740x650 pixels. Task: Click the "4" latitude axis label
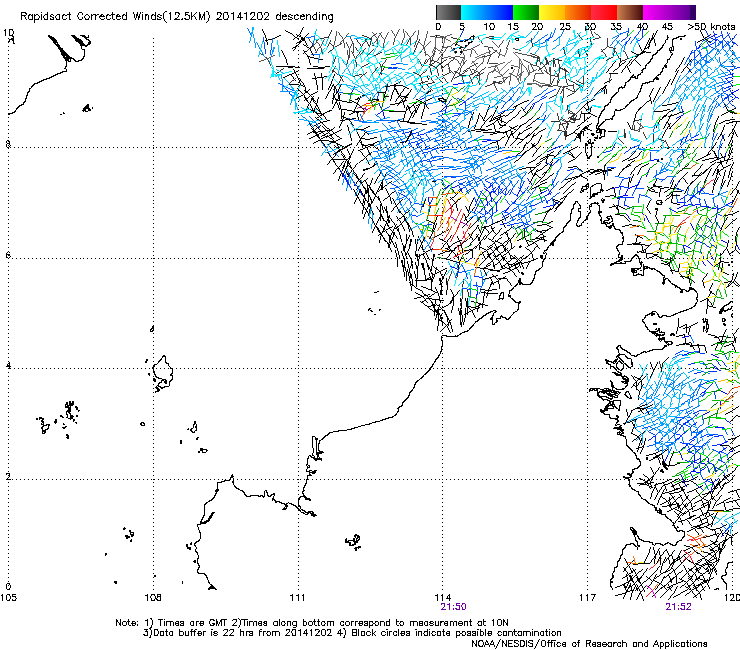pos(8,366)
